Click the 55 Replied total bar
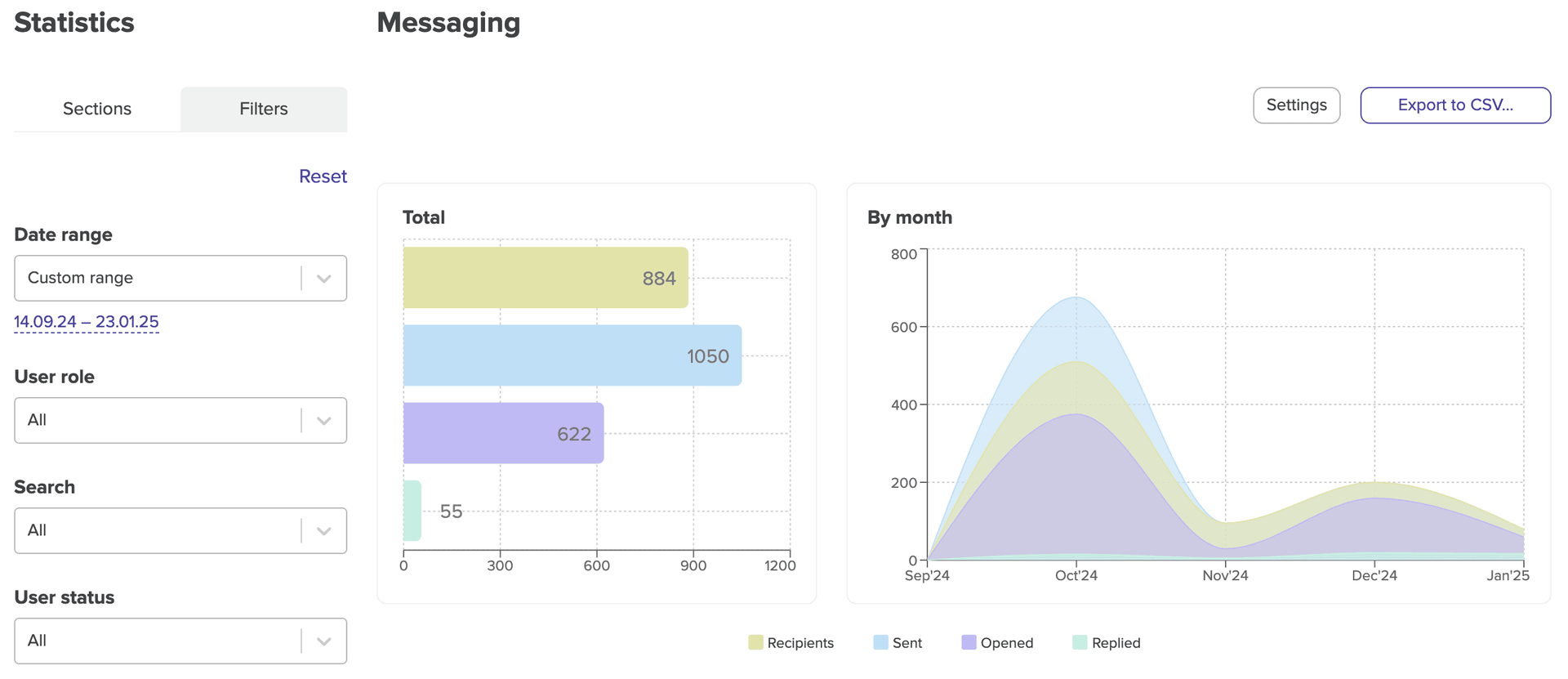Viewport: 1568px width, 679px height. 412,511
